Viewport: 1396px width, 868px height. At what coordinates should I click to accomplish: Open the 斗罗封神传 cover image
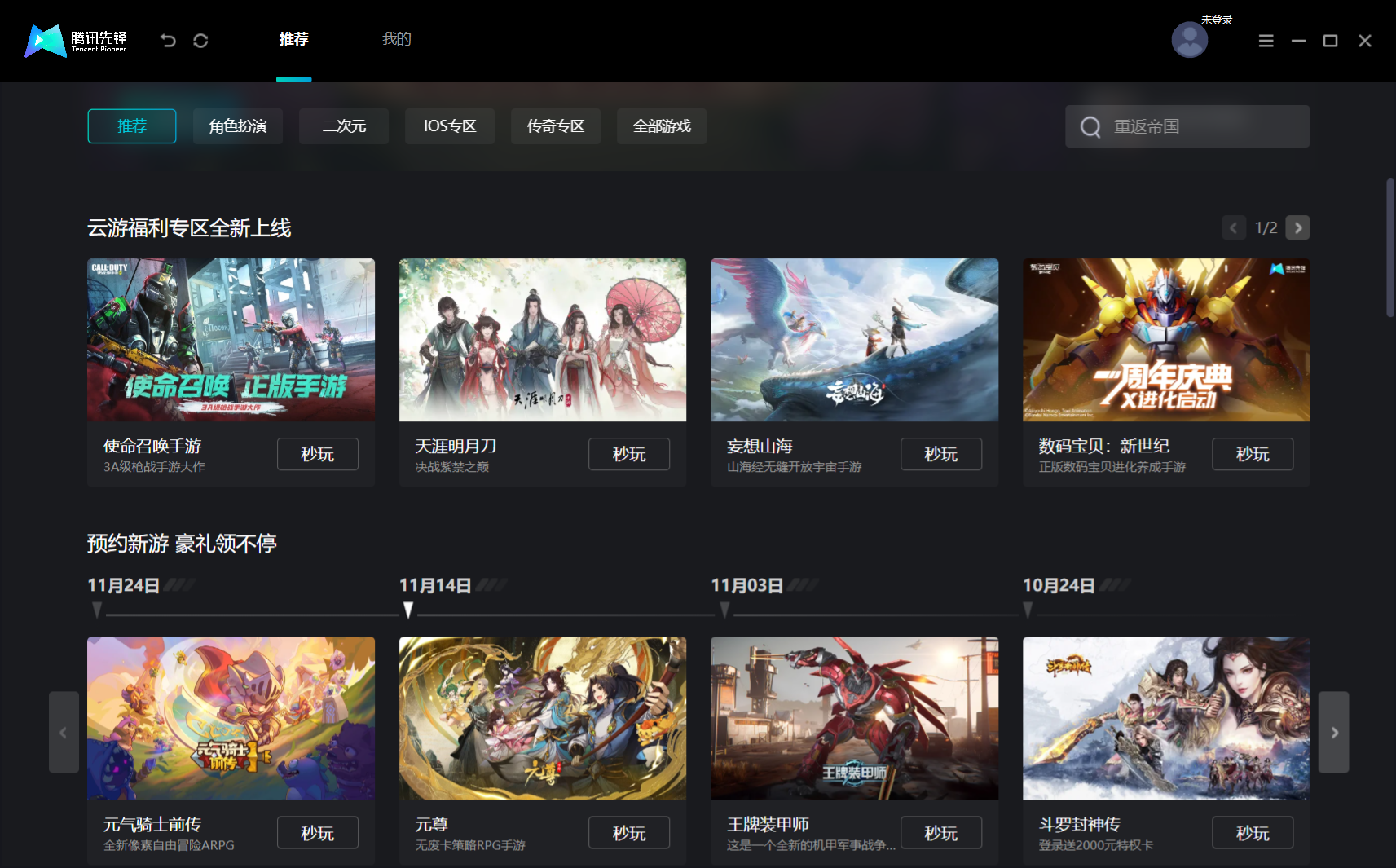point(1166,718)
